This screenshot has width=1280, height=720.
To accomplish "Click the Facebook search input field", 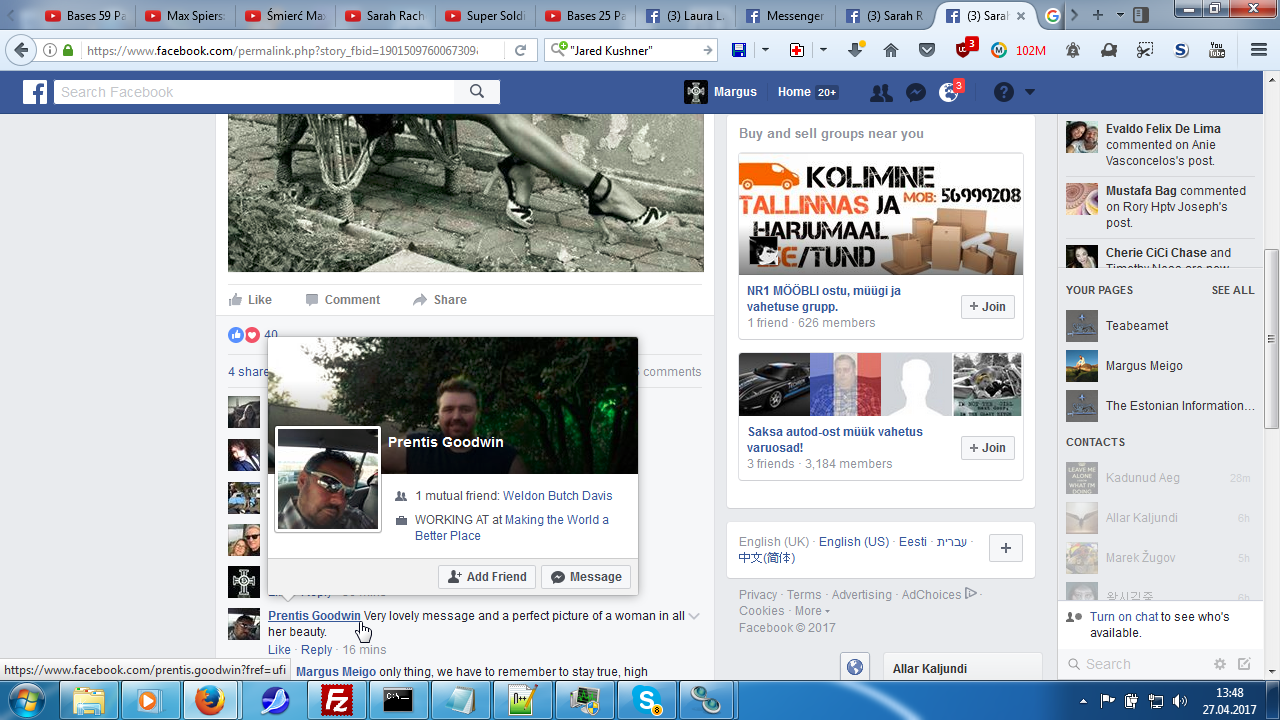I will [255, 92].
